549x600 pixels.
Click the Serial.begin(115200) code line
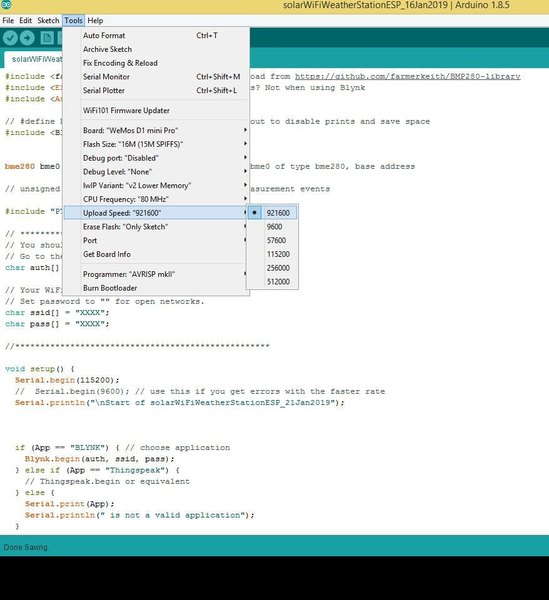[x=67, y=380]
